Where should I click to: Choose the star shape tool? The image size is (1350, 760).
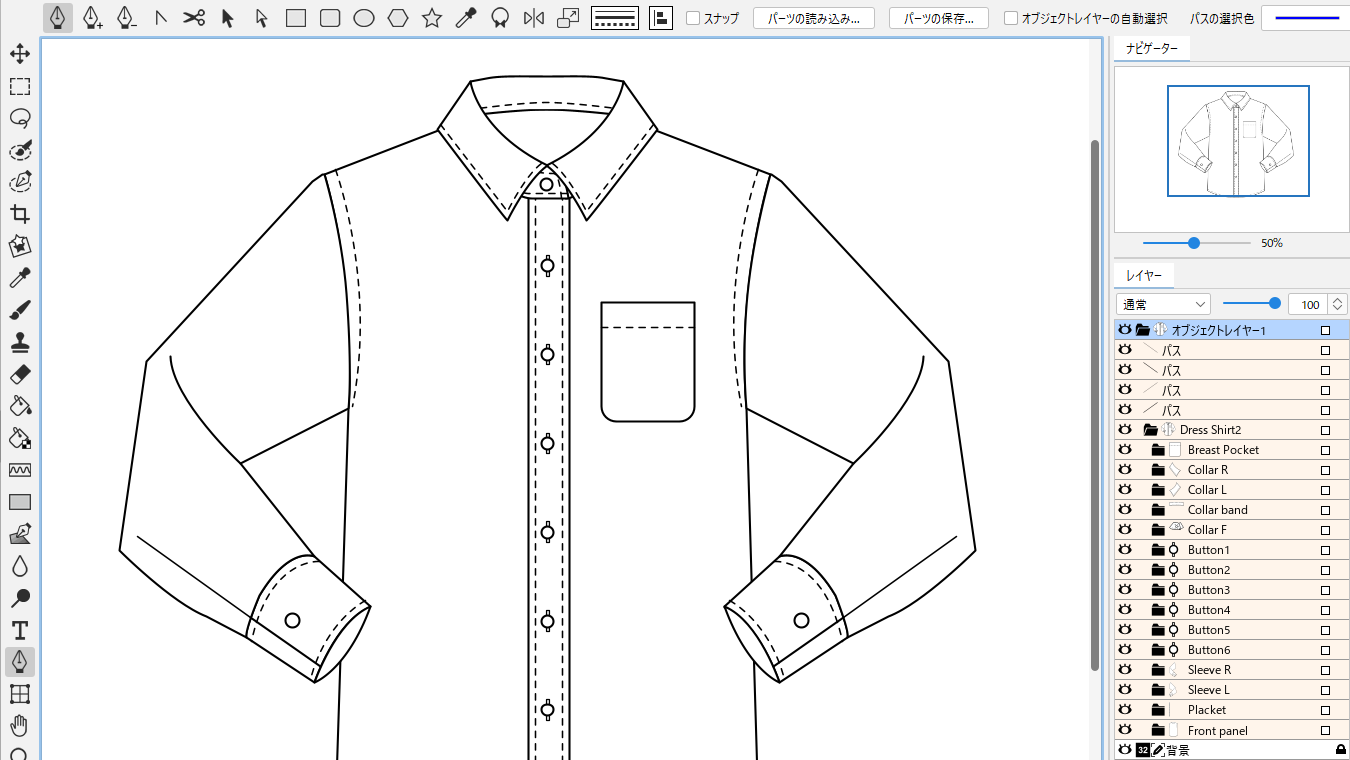pyautogui.click(x=432, y=18)
